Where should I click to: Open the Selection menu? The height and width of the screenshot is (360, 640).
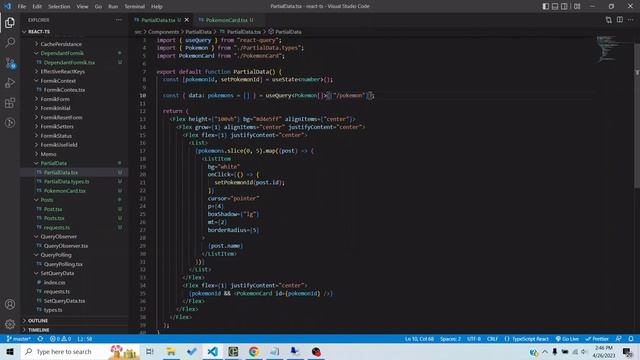(59, 7)
